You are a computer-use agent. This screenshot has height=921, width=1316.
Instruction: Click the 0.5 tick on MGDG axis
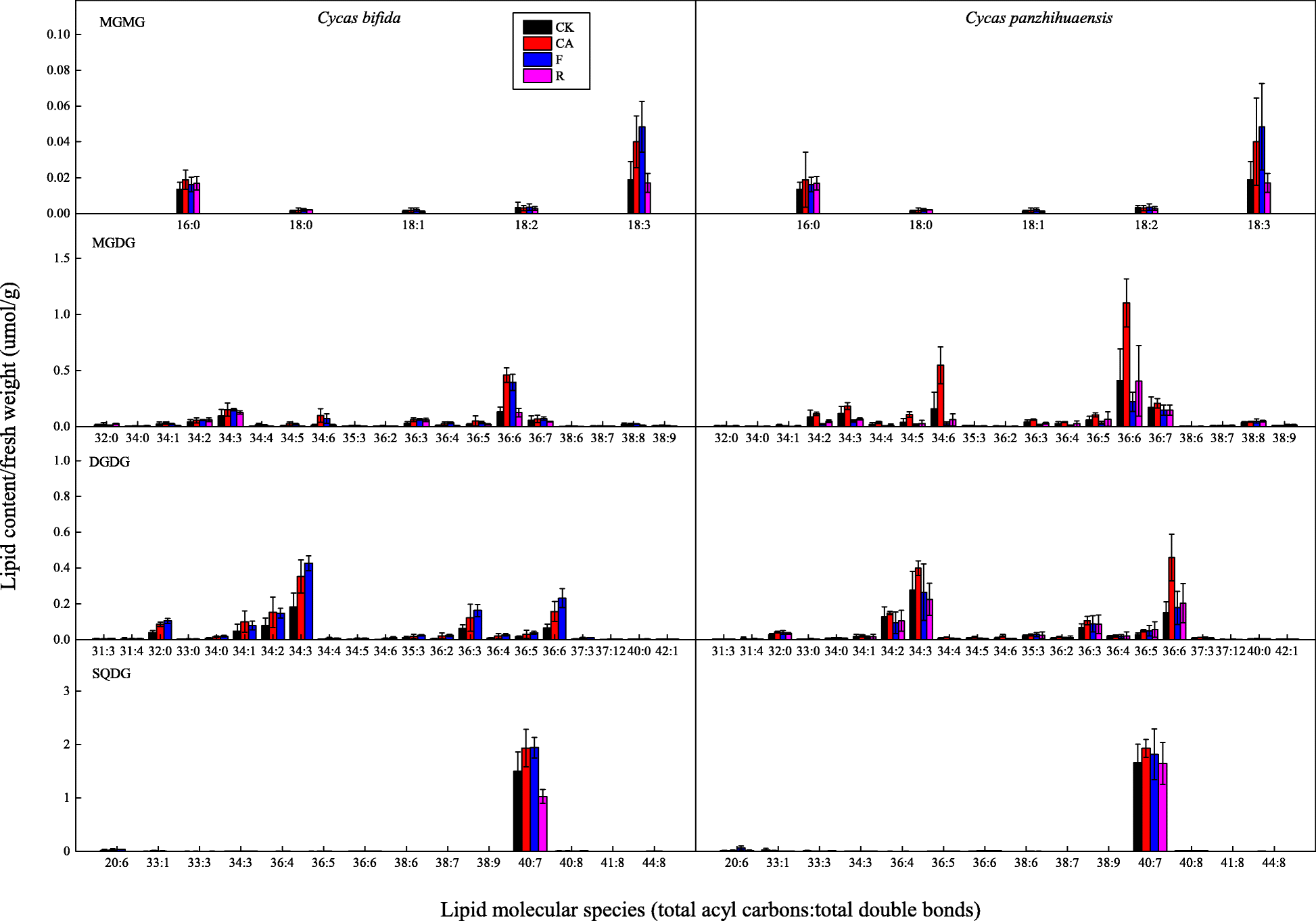coord(62,371)
